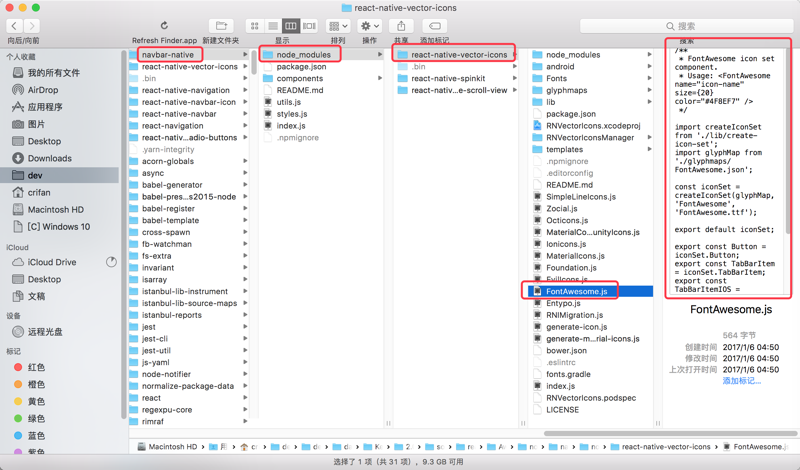Expand the android folder arrow

coord(649,66)
